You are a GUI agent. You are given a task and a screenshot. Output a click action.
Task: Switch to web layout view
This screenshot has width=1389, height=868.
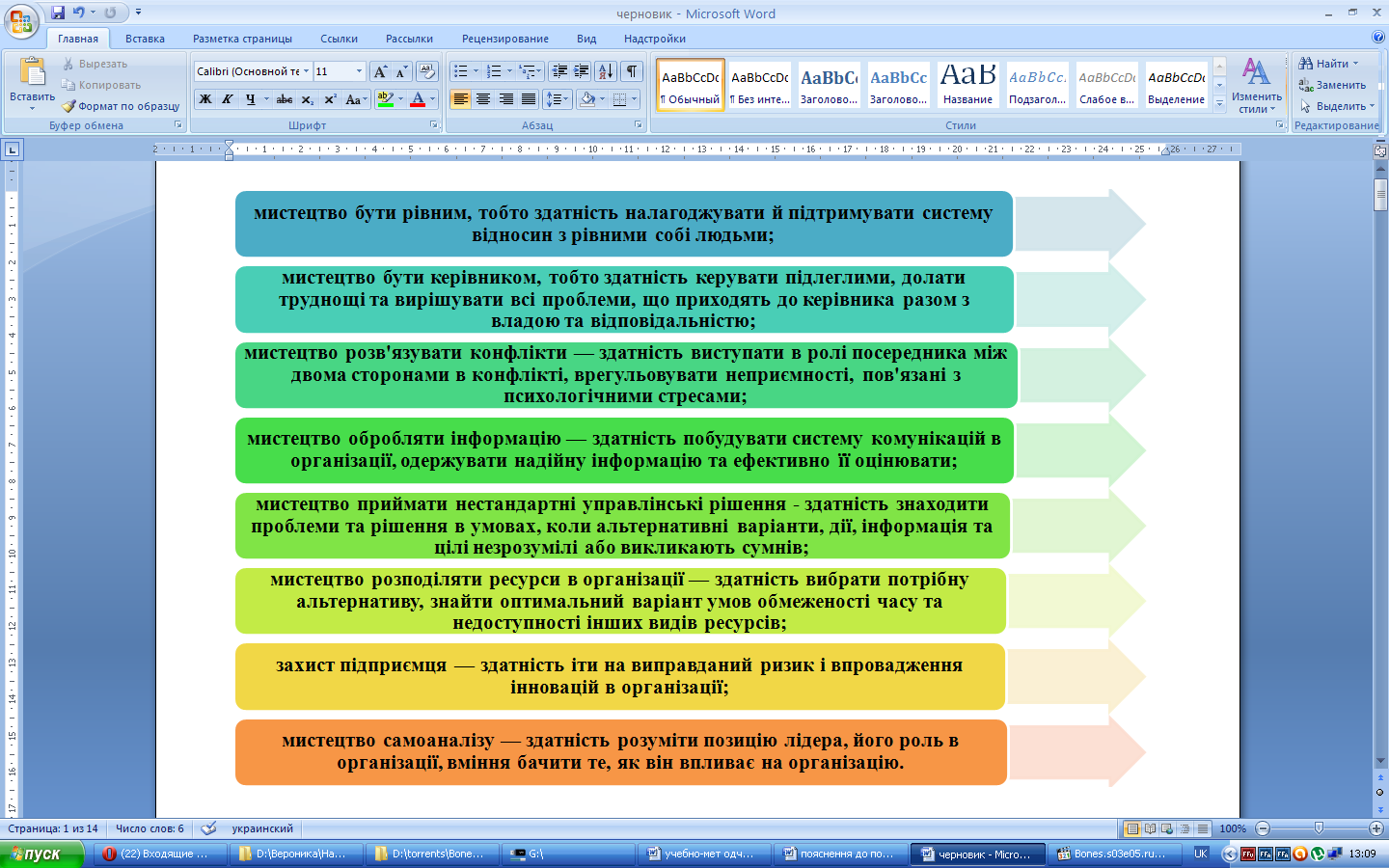point(1167,828)
